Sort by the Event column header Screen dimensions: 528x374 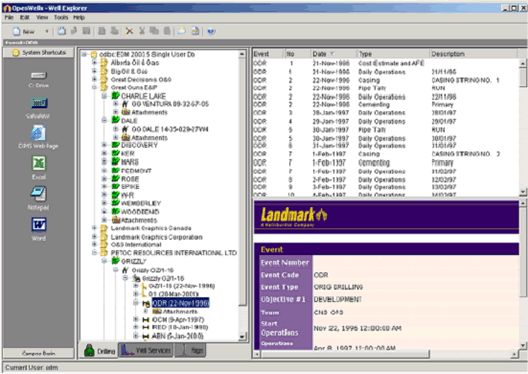point(268,54)
